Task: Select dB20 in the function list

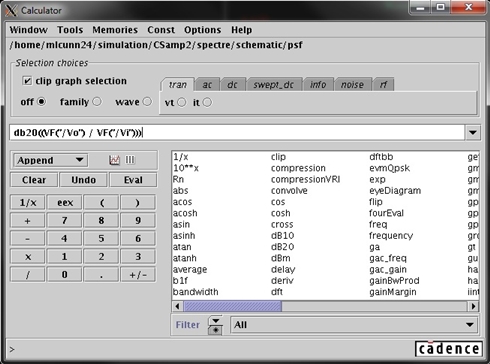Action: [282, 247]
